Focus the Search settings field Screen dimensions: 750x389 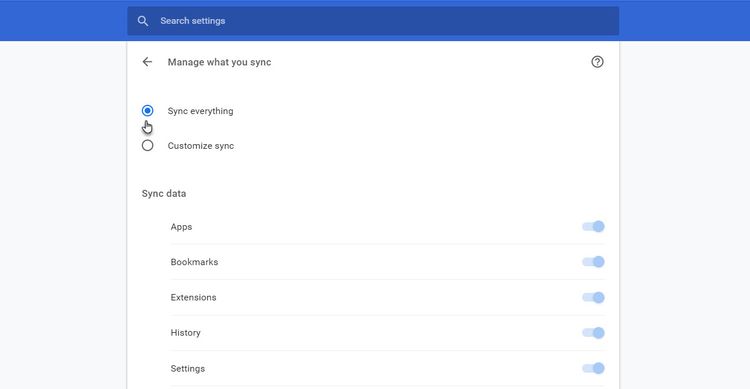pyautogui.click(x=373, y=21)
